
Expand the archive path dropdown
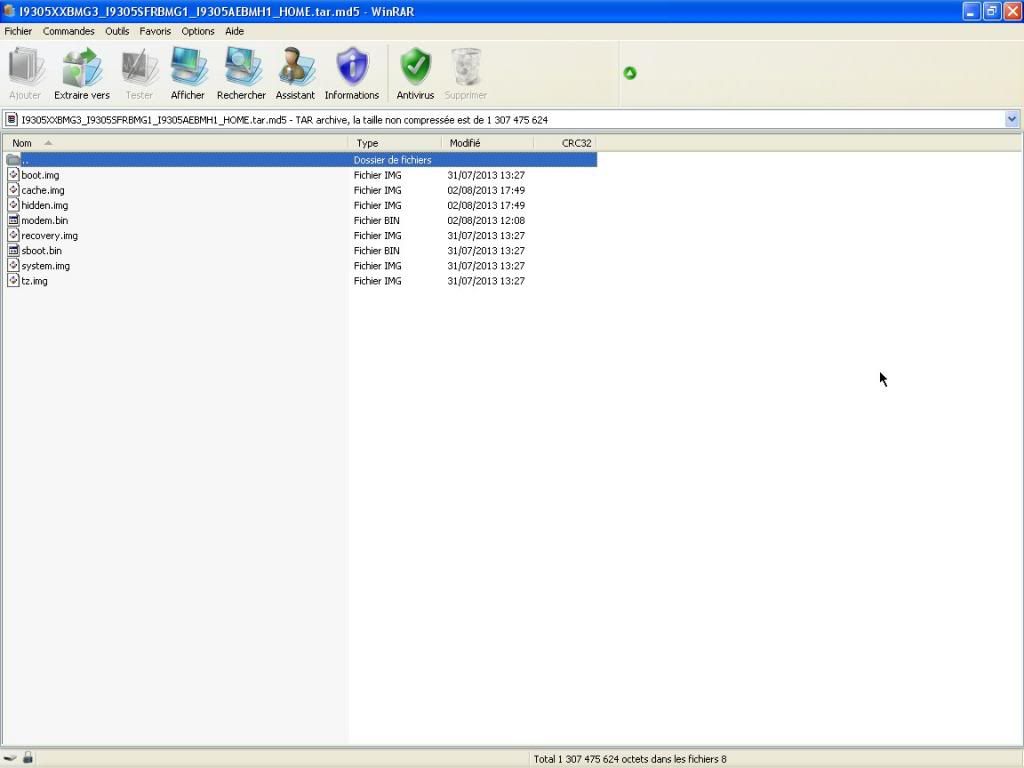[1012, 119]
